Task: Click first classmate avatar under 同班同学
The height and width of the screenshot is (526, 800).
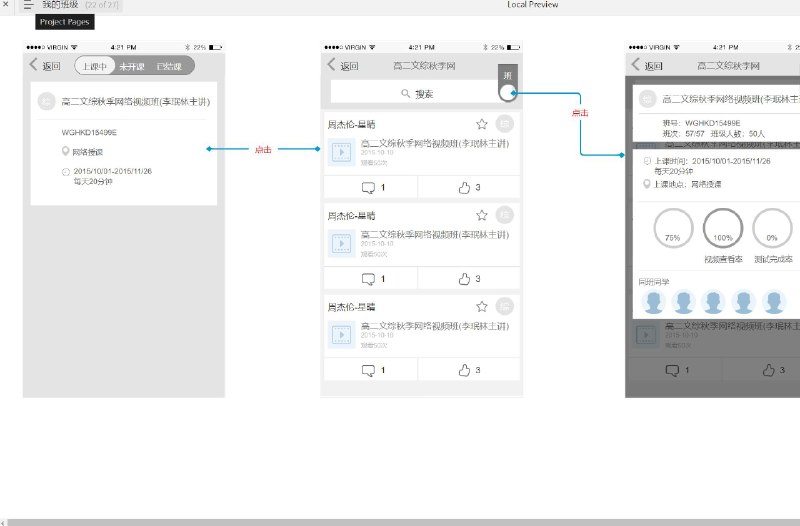Action: pos(654,302)
